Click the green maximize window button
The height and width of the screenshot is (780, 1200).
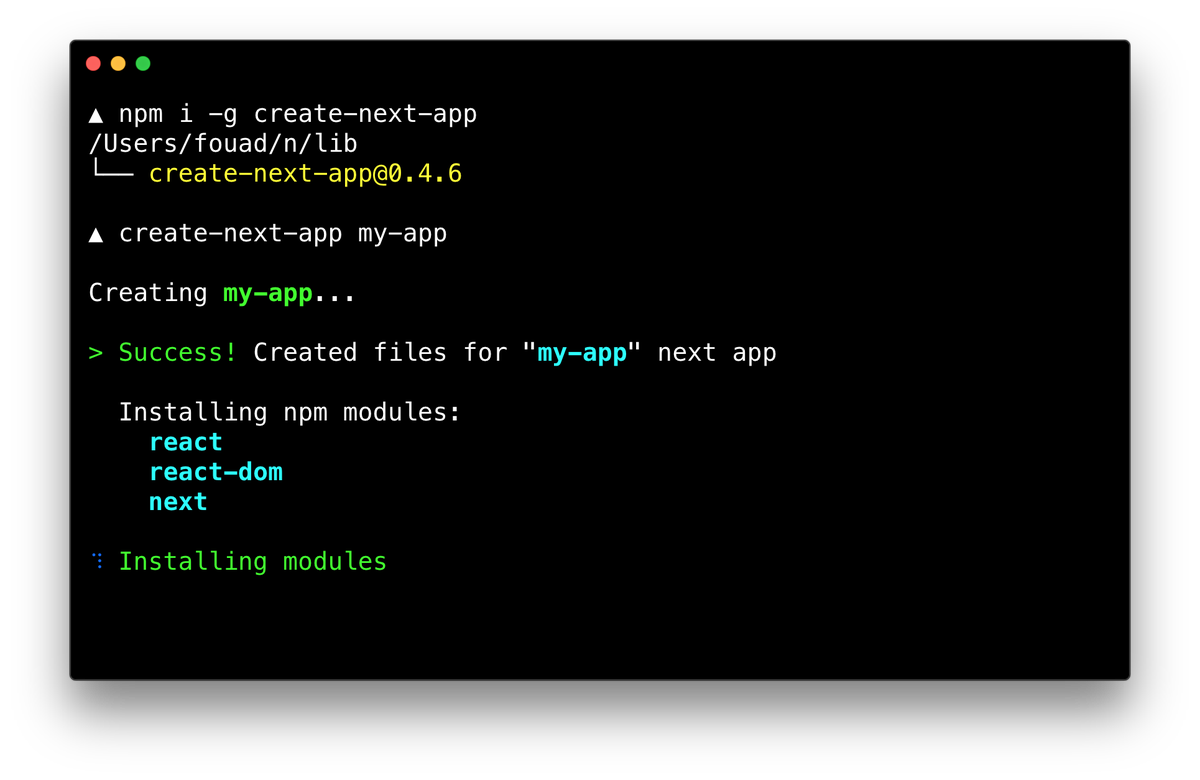click(x=143, y=63)
